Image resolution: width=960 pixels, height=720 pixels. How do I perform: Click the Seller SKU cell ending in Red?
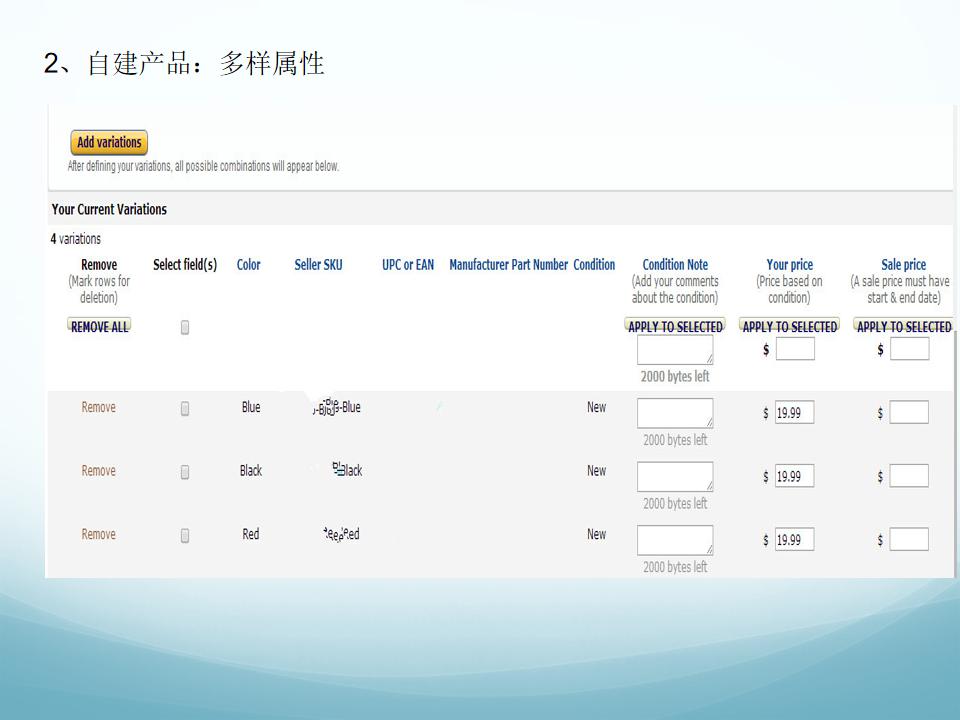[342, 534]
